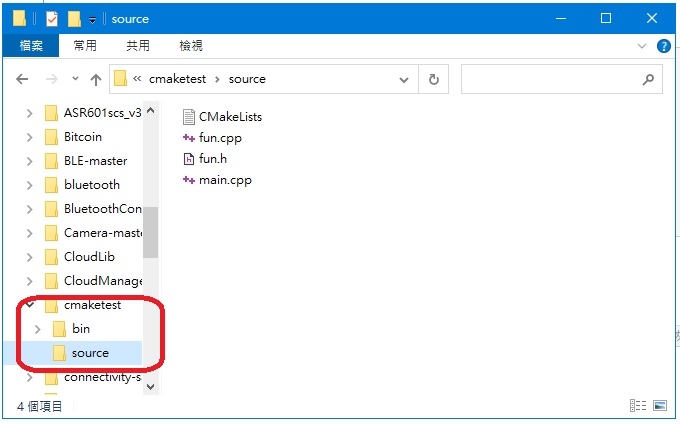Open the 檔案 menu tab

click(x=30, y=46)
